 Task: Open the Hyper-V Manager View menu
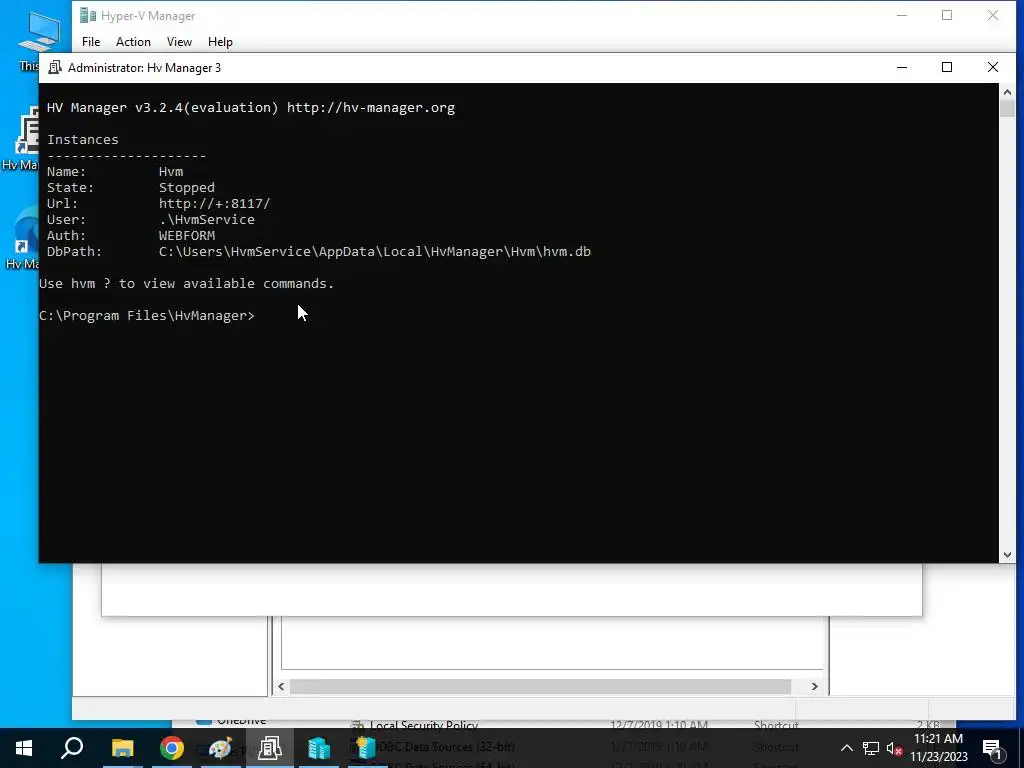(x=179, y=42)
